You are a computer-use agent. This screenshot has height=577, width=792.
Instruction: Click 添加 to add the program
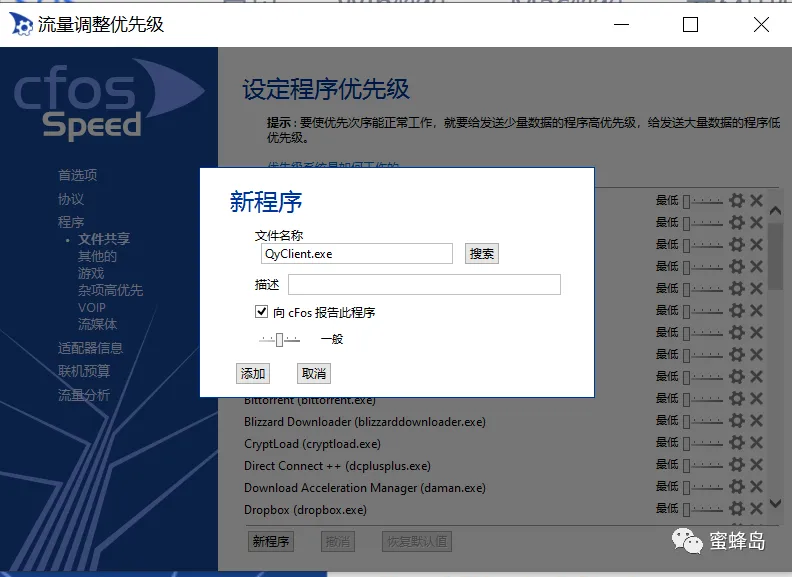pyautogui.click(x=253, y=373)
